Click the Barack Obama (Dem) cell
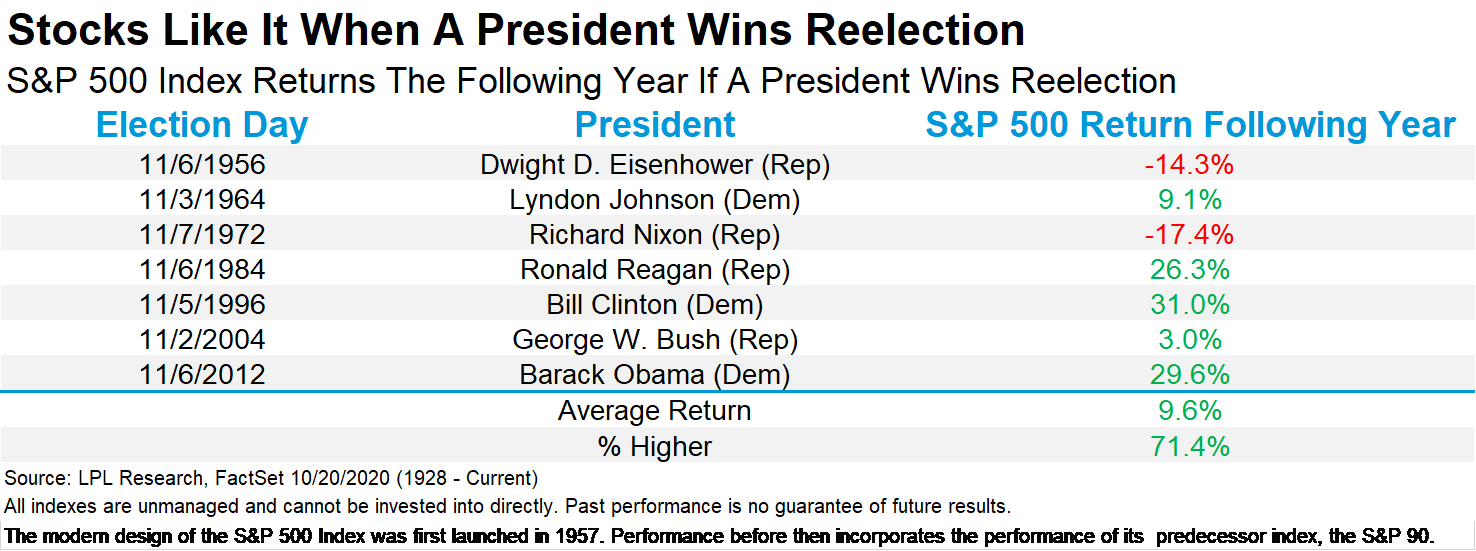This screenshot has width=1476, height=551. click(x=655, y=375)
